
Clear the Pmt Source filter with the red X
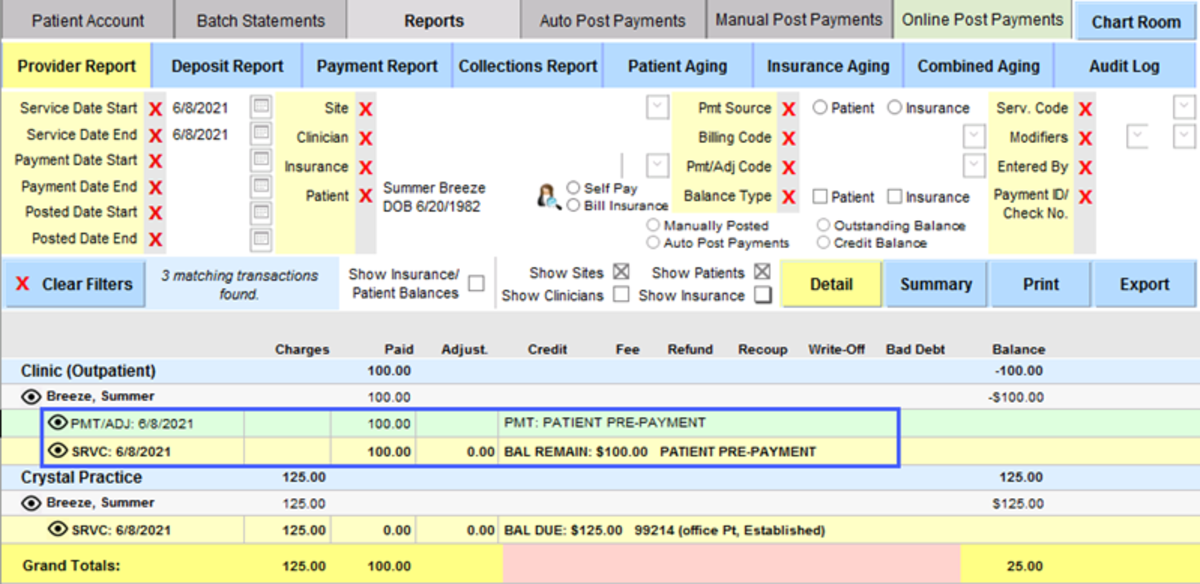coord(787,109)
